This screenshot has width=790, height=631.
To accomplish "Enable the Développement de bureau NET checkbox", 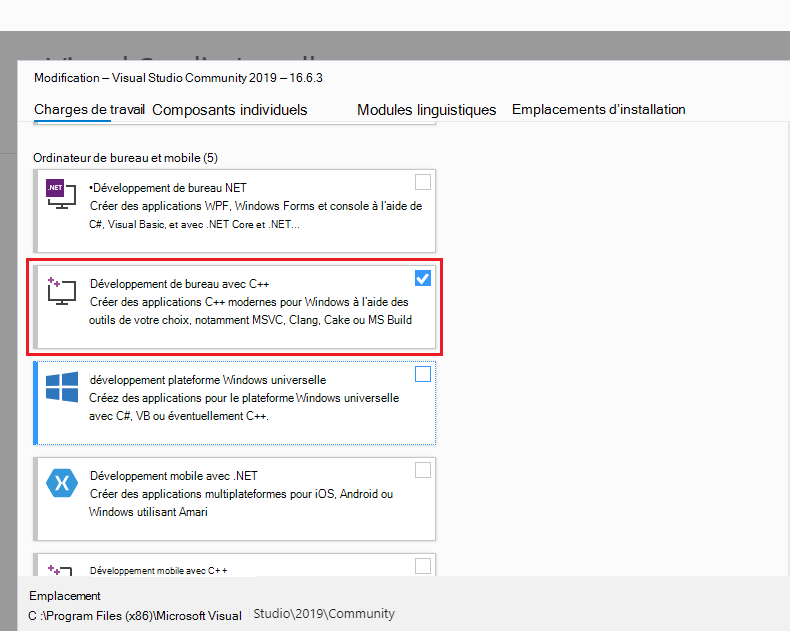I will pyautogui.click(x=423, y=182).
